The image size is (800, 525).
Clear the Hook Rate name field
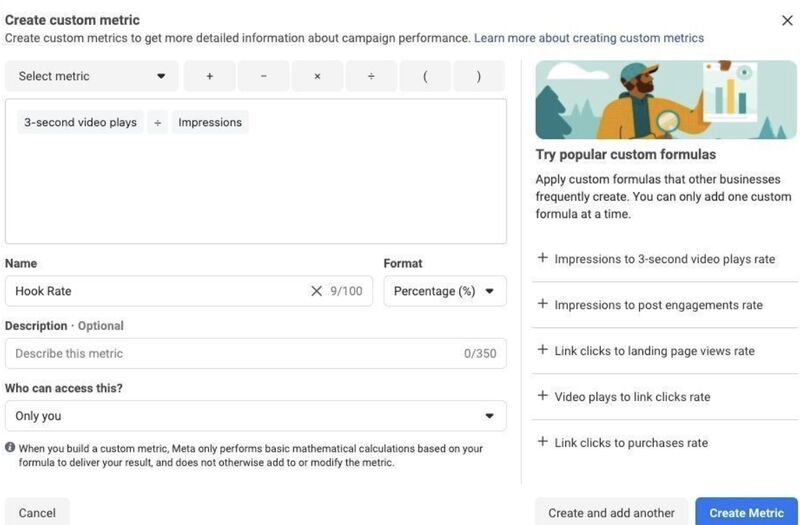[316, 291]
